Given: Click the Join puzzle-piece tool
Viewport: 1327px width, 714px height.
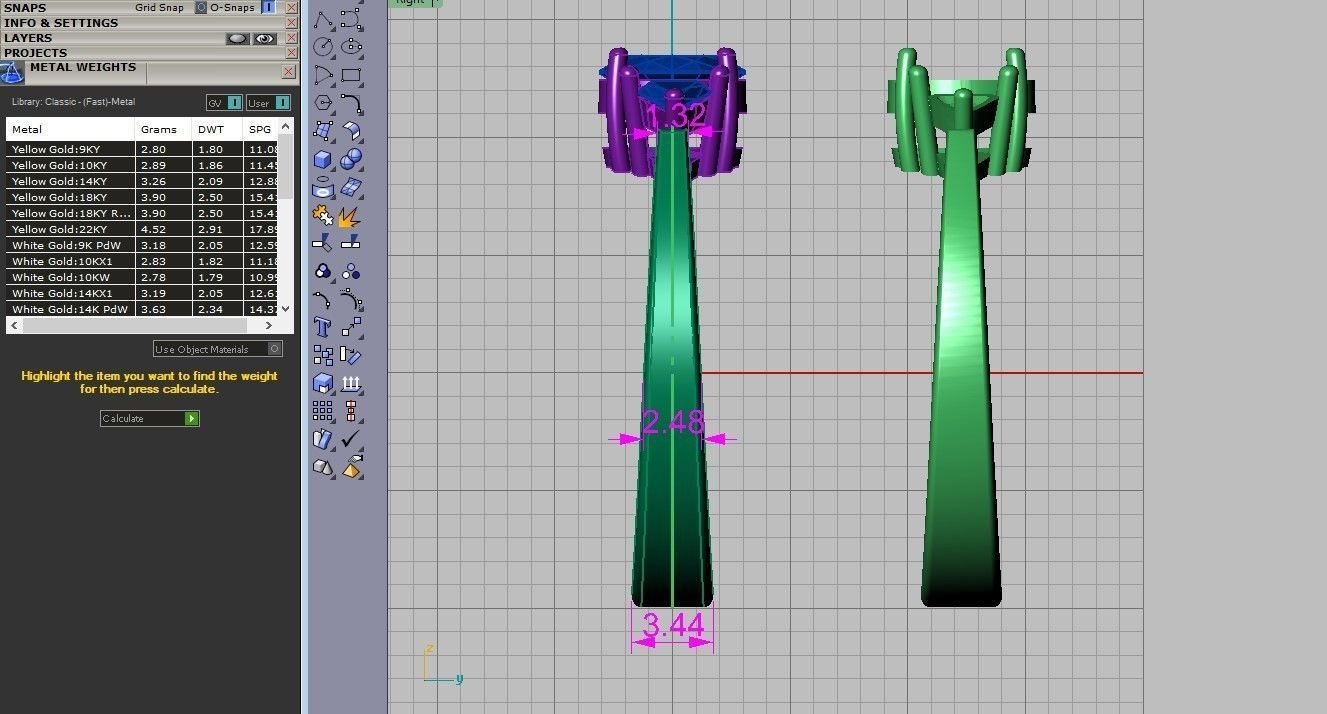Looking at the screenshot, I should pyautogui.click(x=324, y=215).
